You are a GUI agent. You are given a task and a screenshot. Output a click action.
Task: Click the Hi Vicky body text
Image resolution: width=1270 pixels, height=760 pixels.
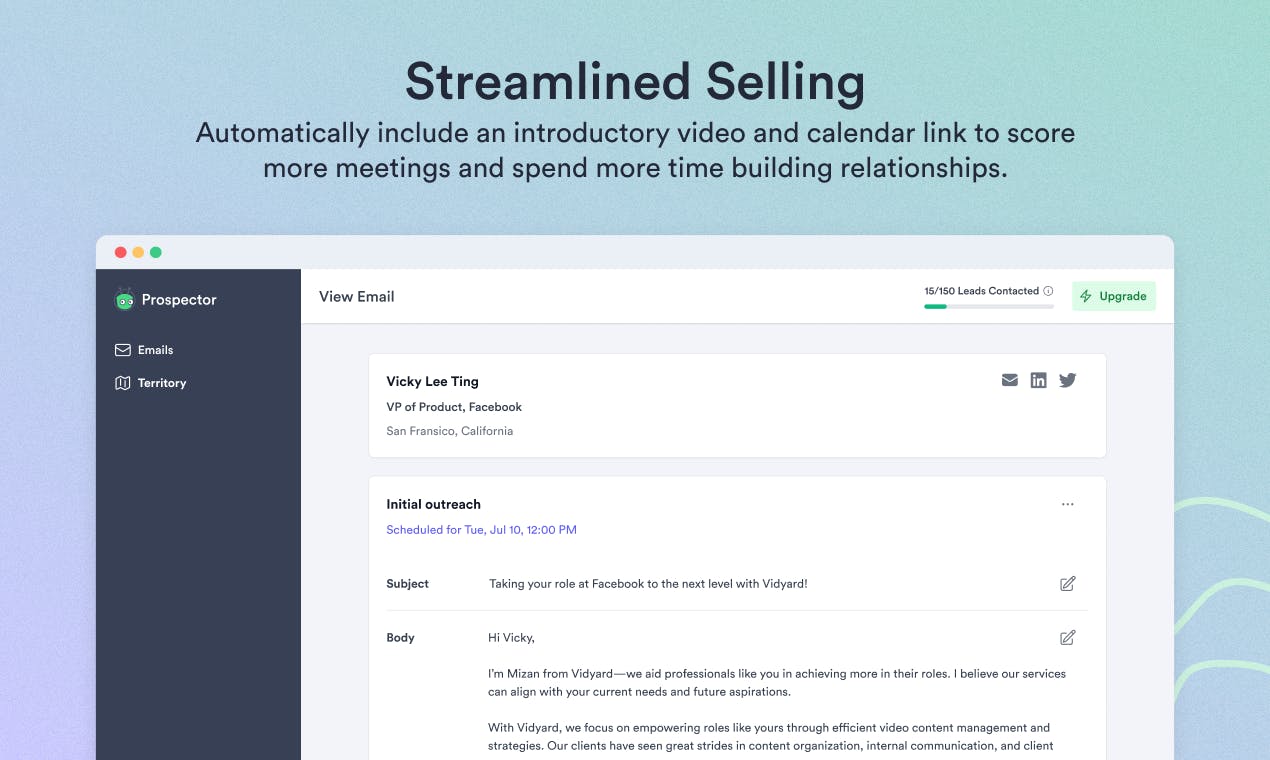[511, 638]
